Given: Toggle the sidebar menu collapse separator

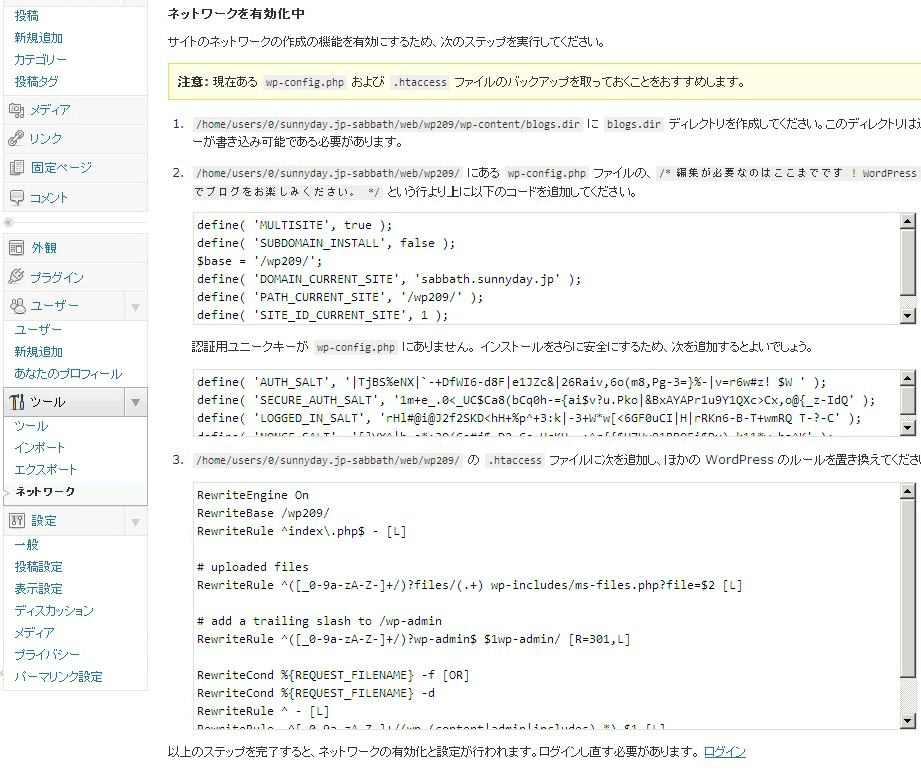Looking at the screenshot, I should point(10,222).
